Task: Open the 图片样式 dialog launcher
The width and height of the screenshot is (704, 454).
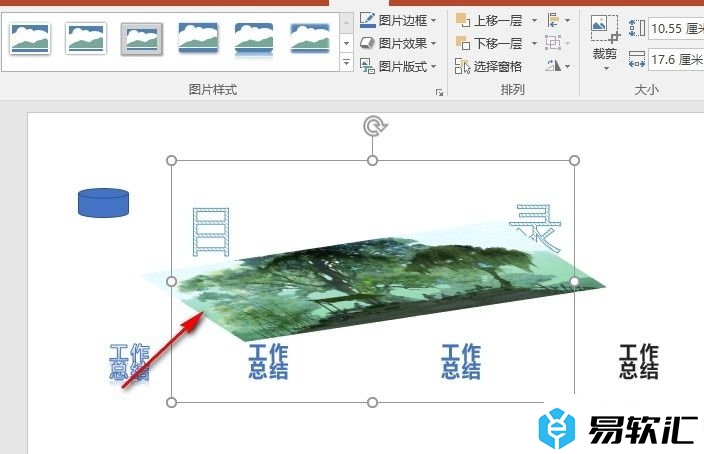Action: 439,93
